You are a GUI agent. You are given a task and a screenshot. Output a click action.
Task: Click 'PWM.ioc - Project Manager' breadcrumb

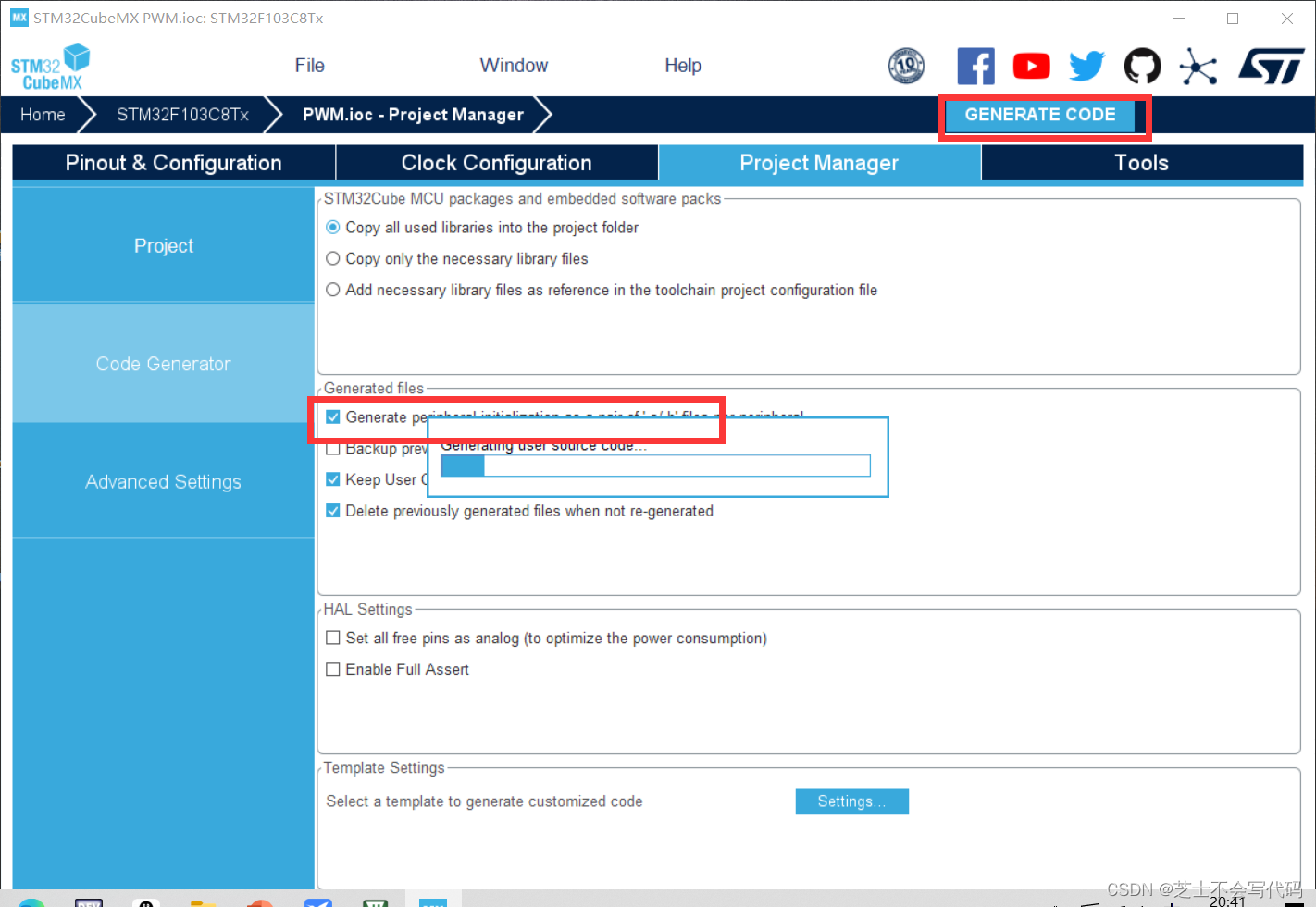tap(413, 115)
